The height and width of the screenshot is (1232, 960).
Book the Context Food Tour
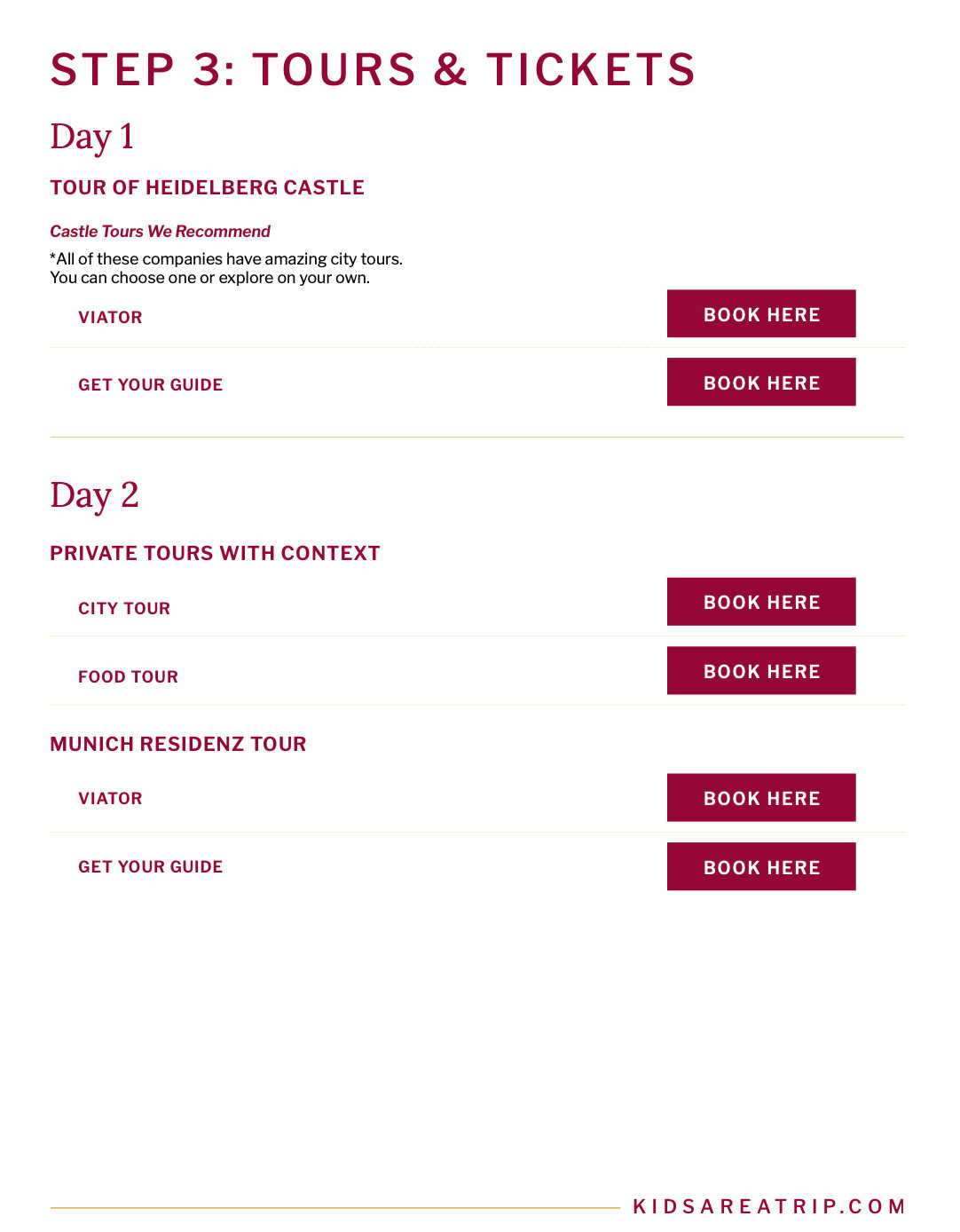(761, 670)
